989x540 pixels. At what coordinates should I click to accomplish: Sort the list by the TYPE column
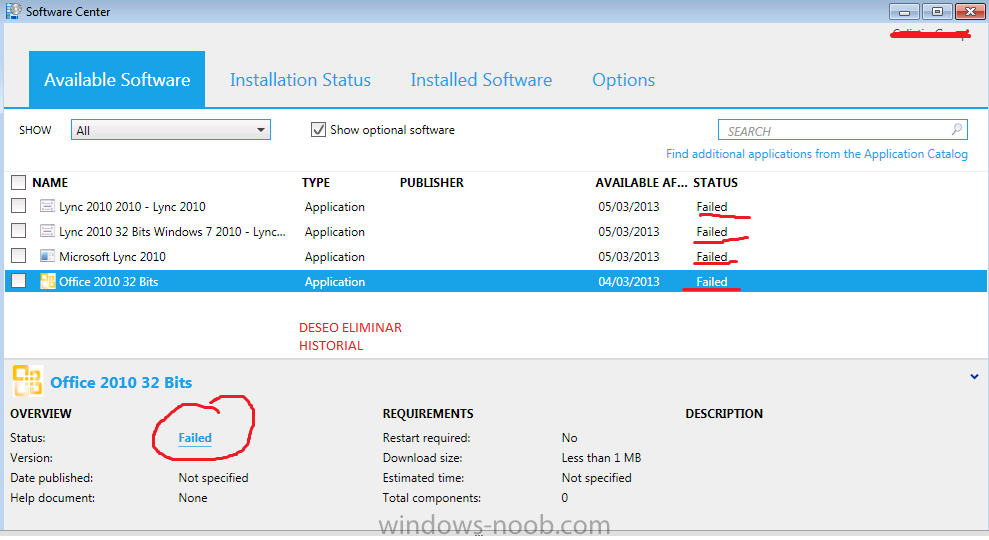[x=316, y=183]
